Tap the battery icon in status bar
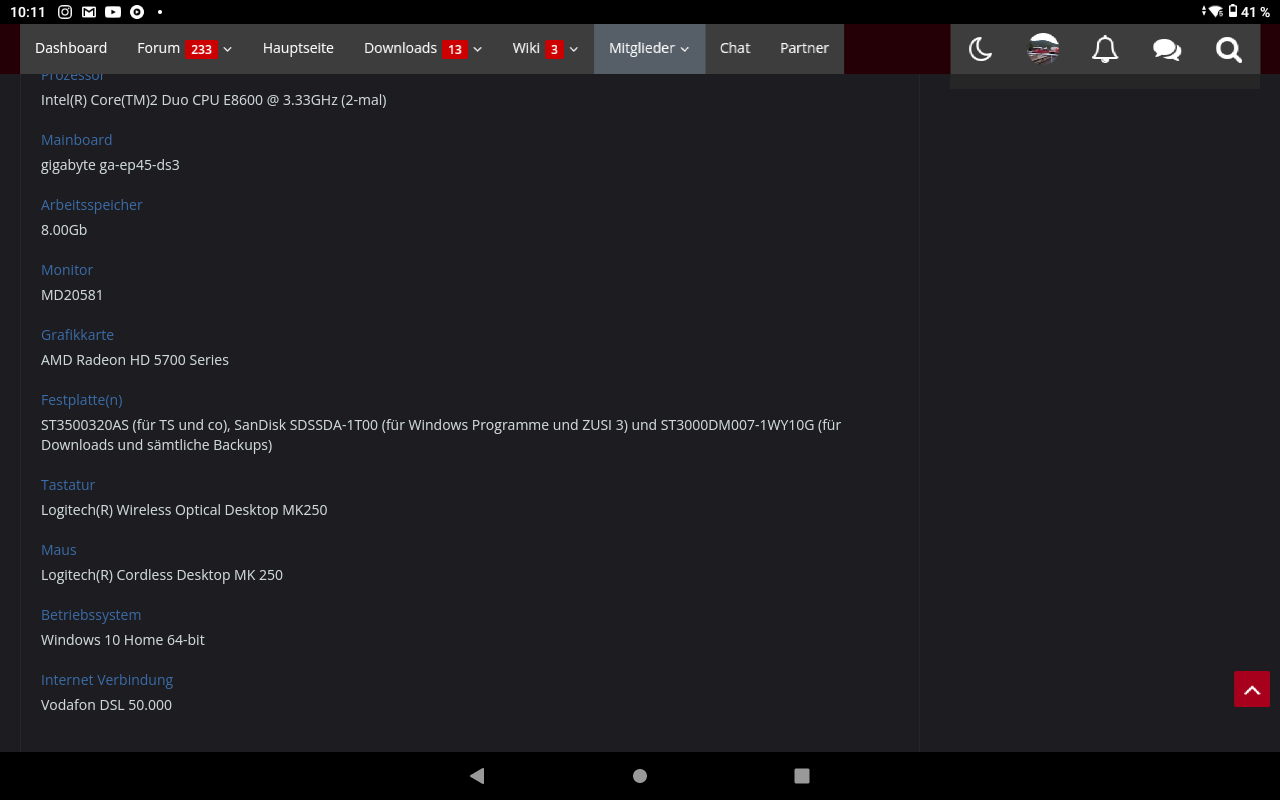 point(1233,12)
